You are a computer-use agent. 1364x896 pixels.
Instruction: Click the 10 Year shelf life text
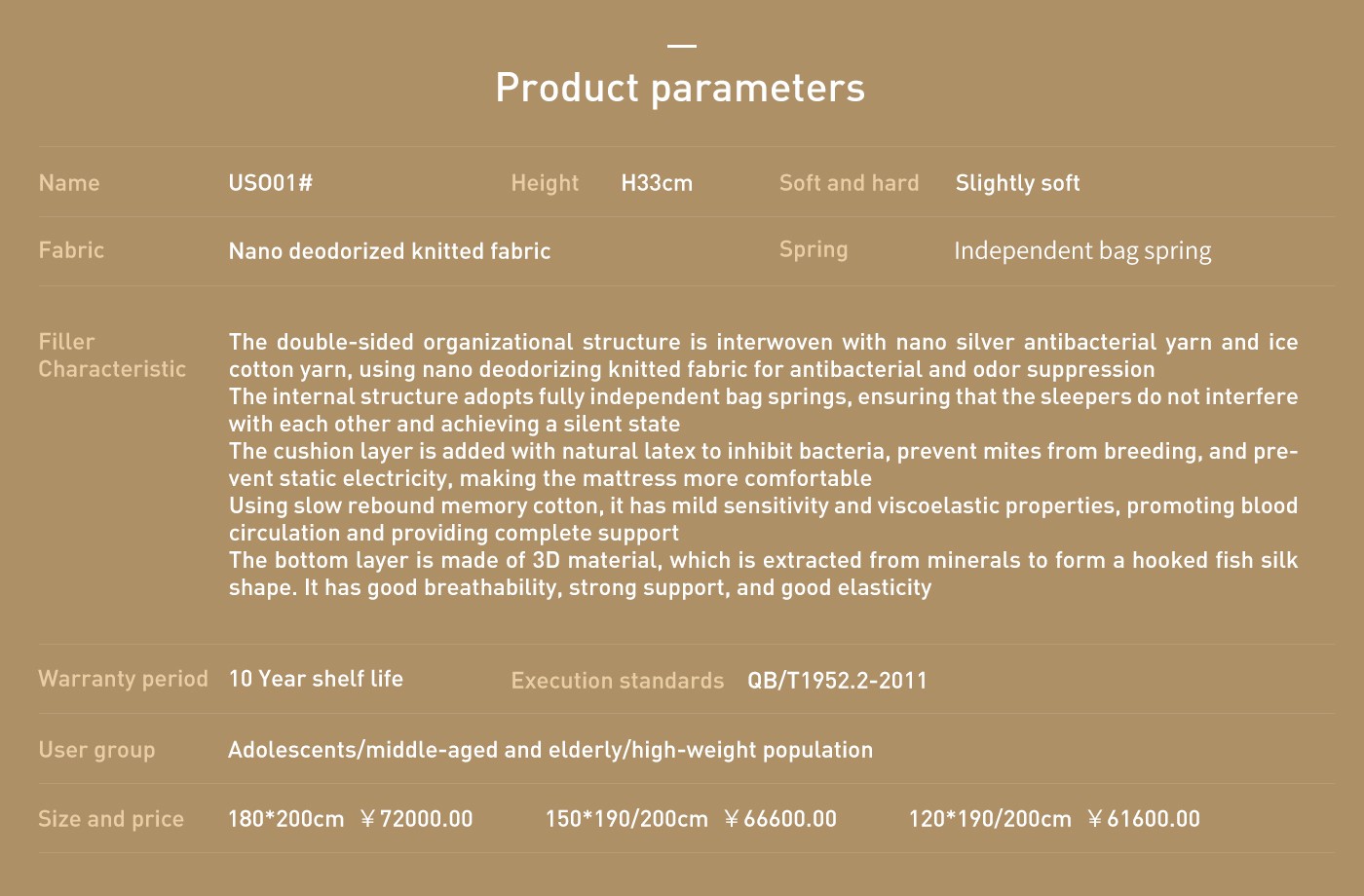316,679
